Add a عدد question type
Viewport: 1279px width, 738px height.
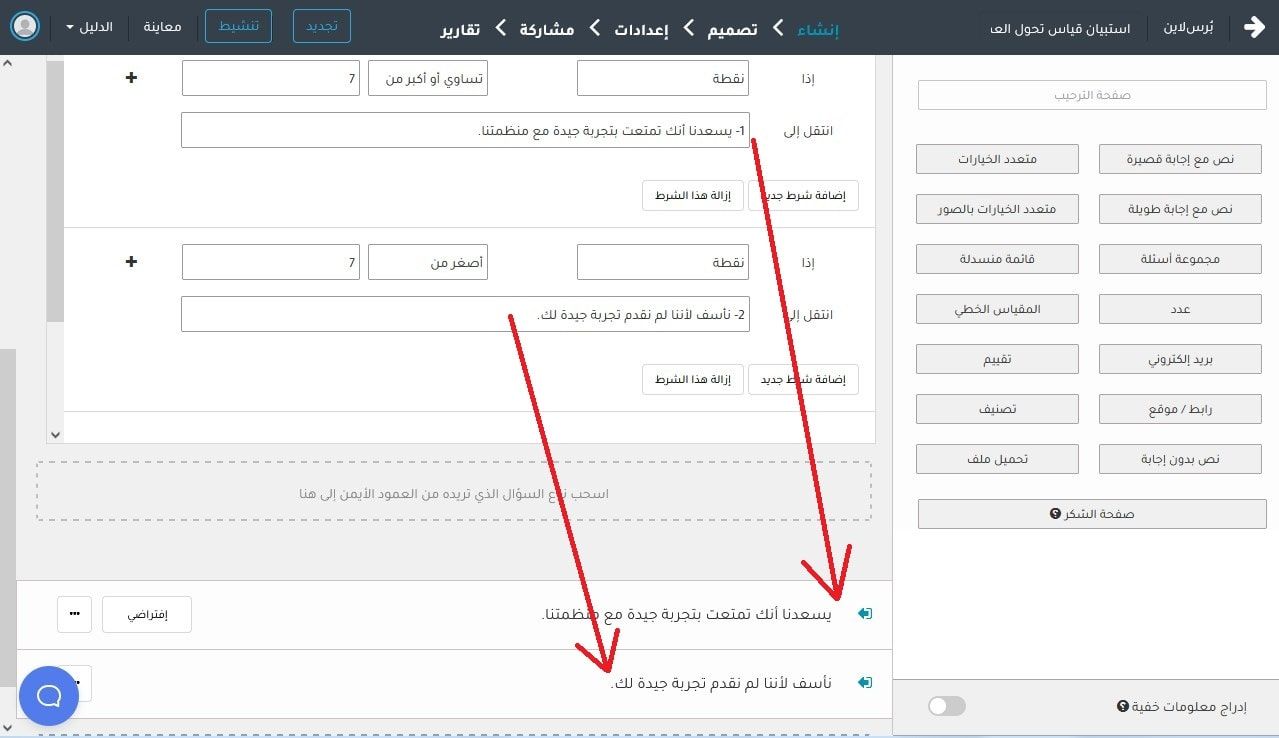coord(1180,309)
